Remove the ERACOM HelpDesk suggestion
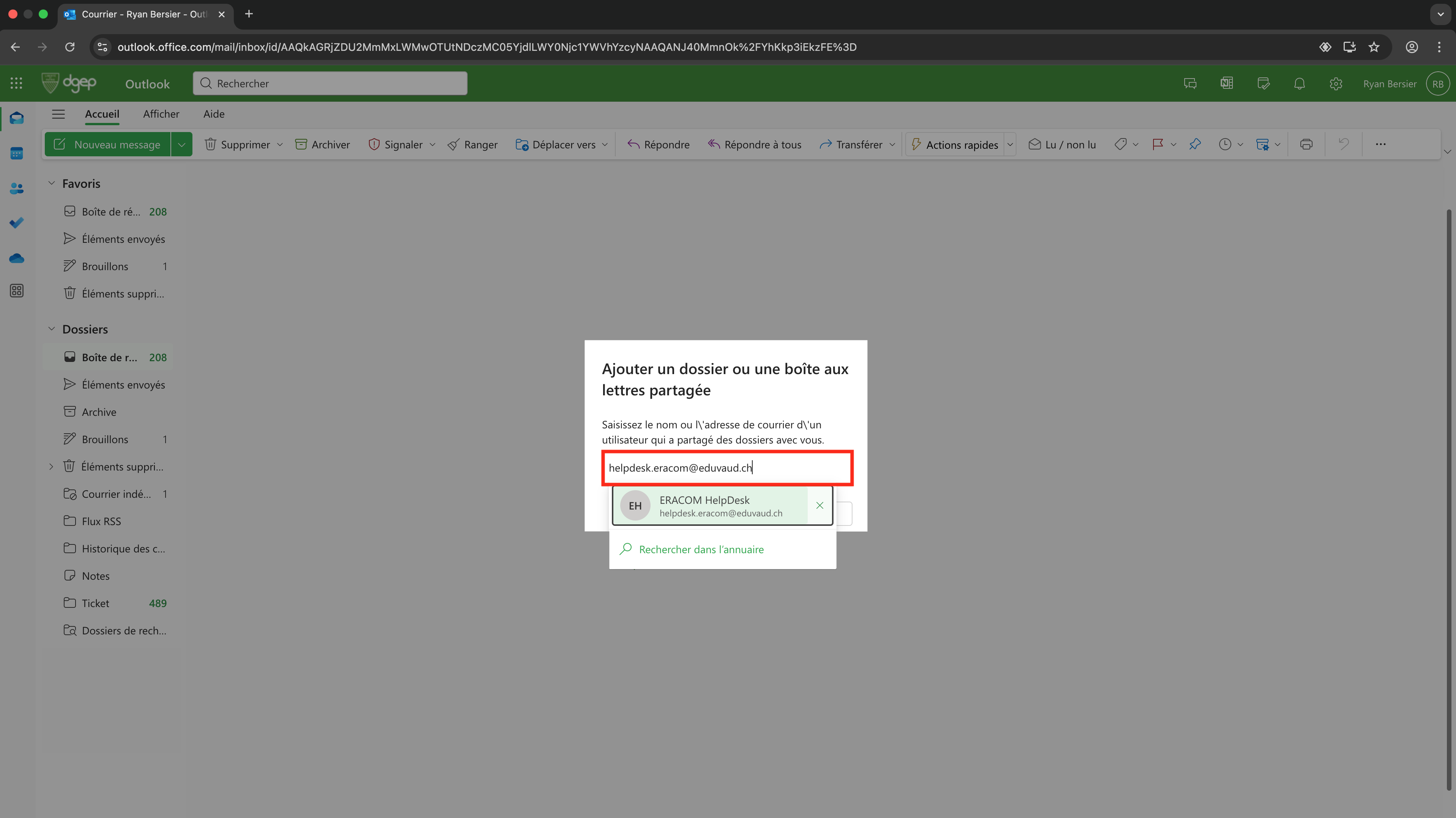The height and width of the screenshot is (818, 1456). [819, 506]
